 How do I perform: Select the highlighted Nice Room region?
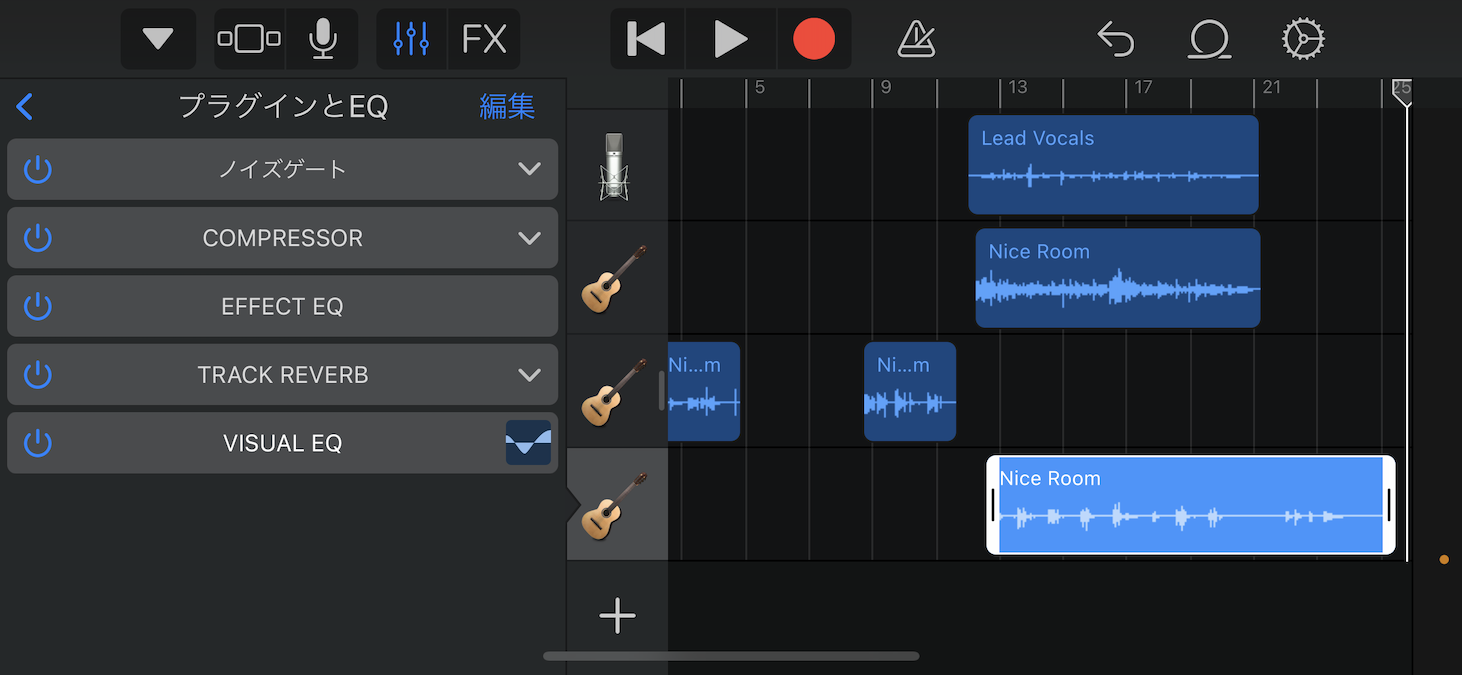1190,504
